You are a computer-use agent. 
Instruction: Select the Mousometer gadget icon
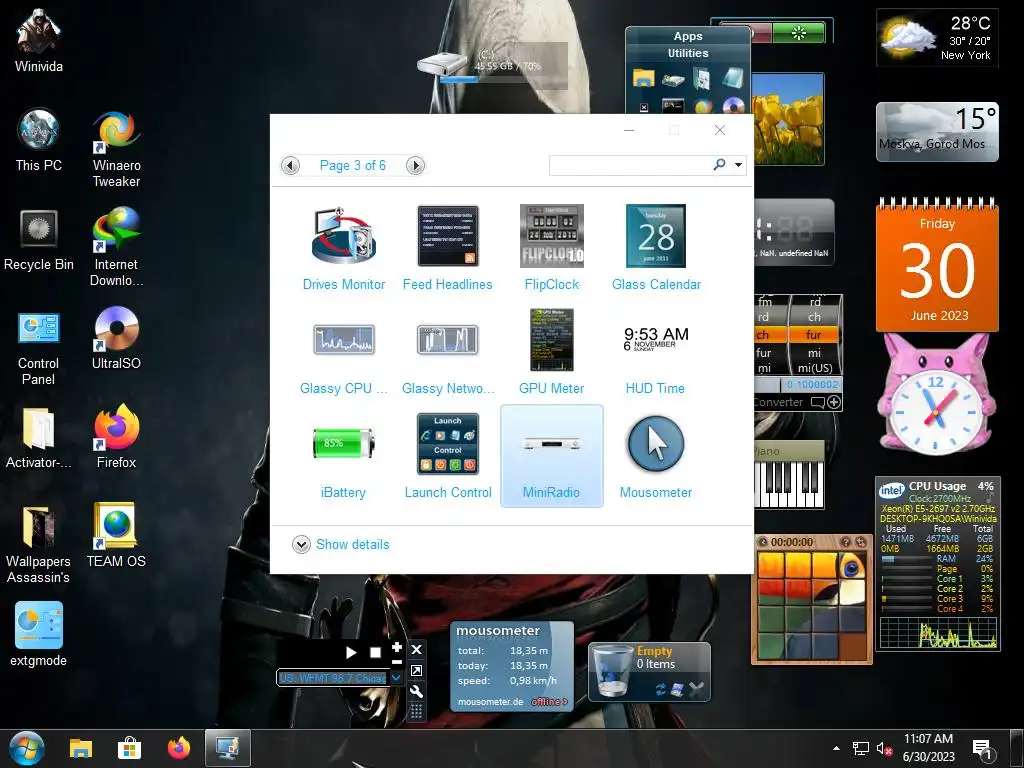pos(656,444)
